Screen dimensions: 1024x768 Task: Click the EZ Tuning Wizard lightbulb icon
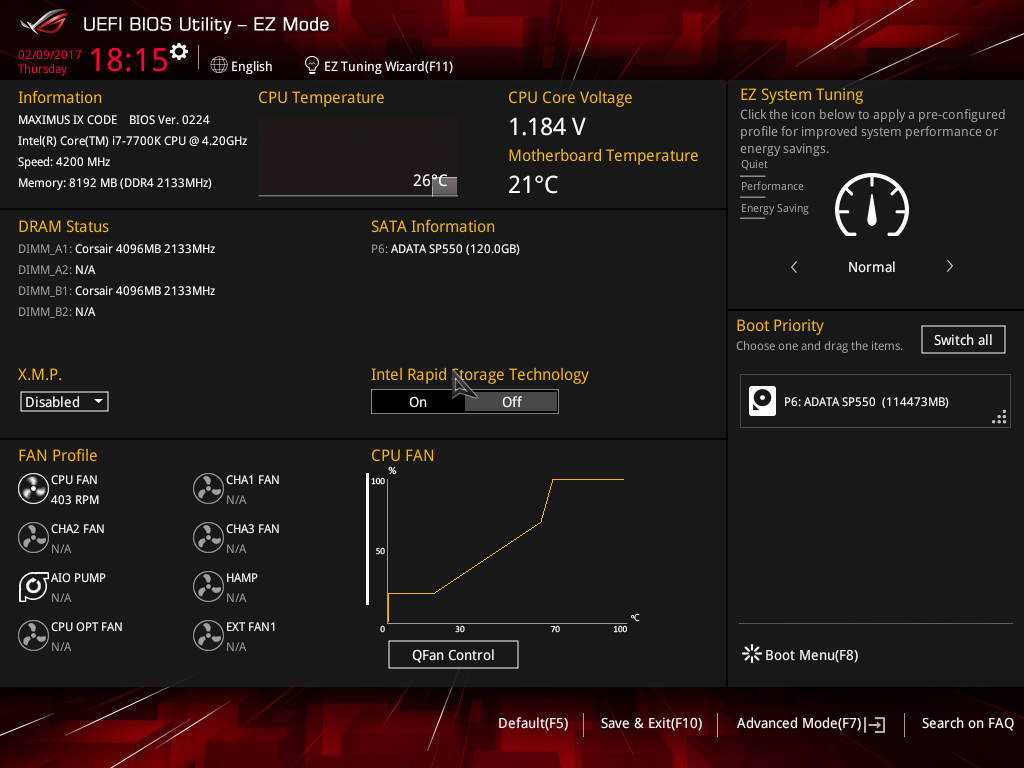point(312,66)
